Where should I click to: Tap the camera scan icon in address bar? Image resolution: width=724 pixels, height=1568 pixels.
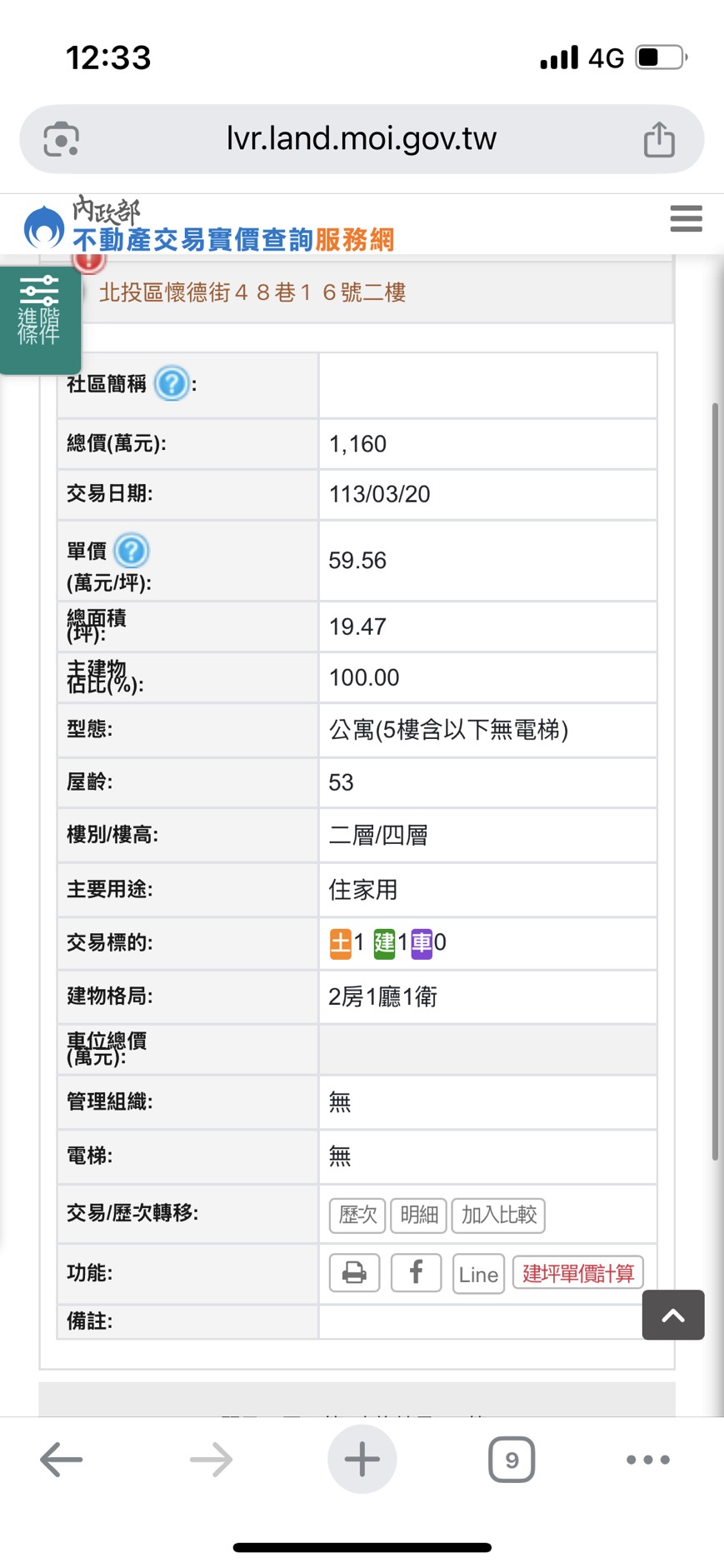(62, 139)
